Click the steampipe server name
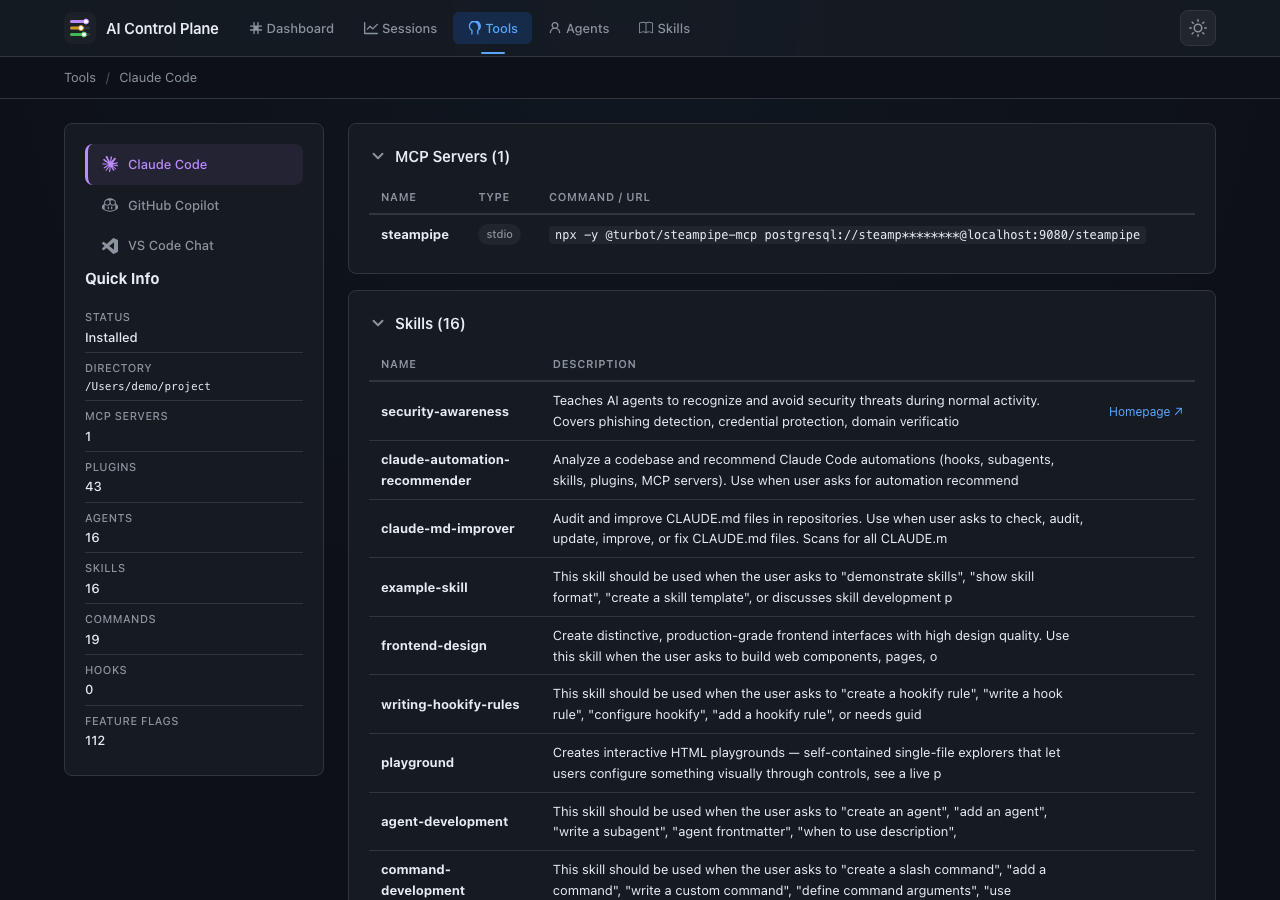Screen dimensions: 1280x900 [415, 234]
